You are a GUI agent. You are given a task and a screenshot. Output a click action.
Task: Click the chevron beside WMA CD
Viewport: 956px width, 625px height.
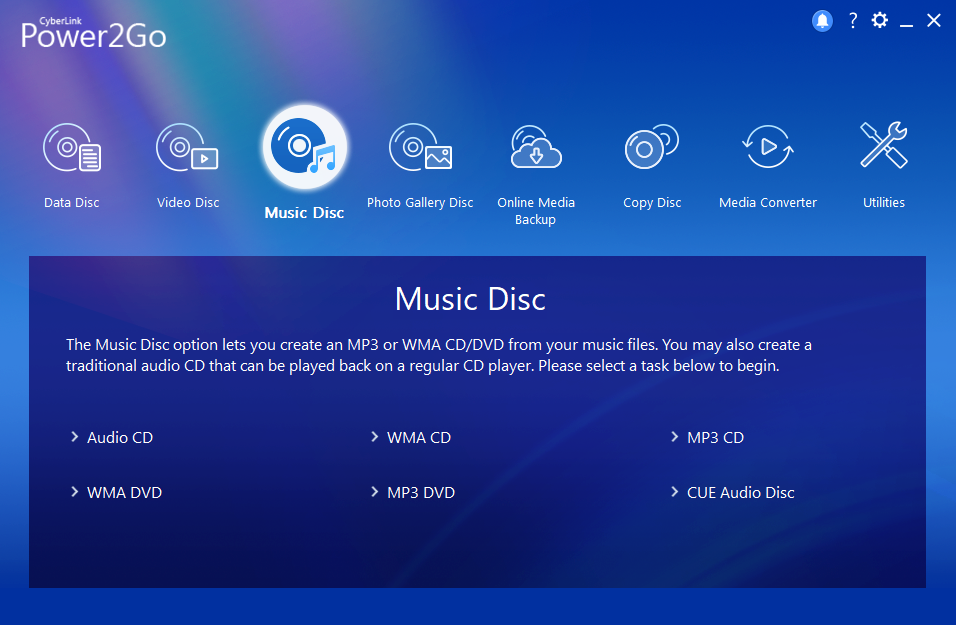374,437
